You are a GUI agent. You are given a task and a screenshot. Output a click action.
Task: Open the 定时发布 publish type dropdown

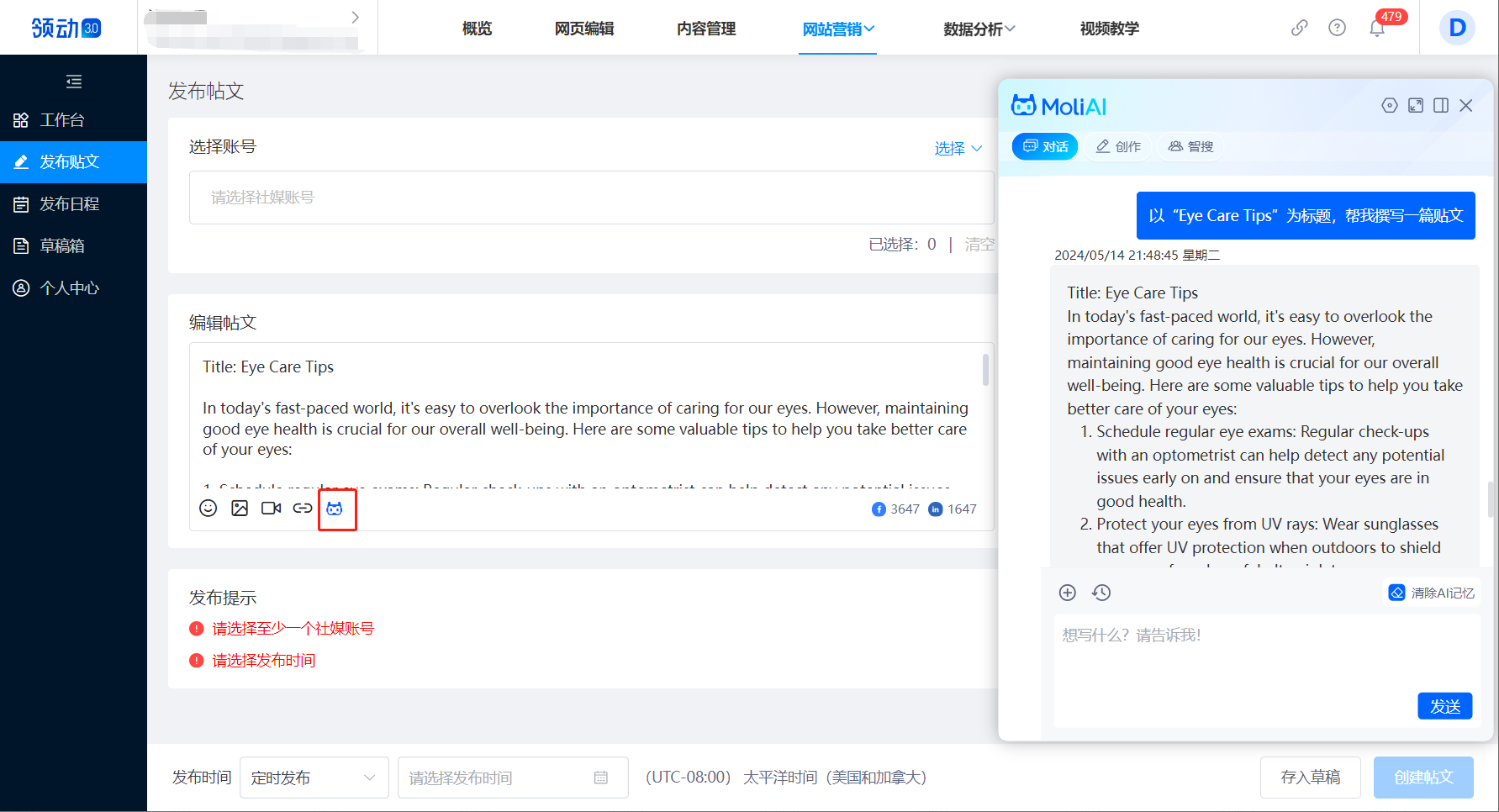[314, 778]
